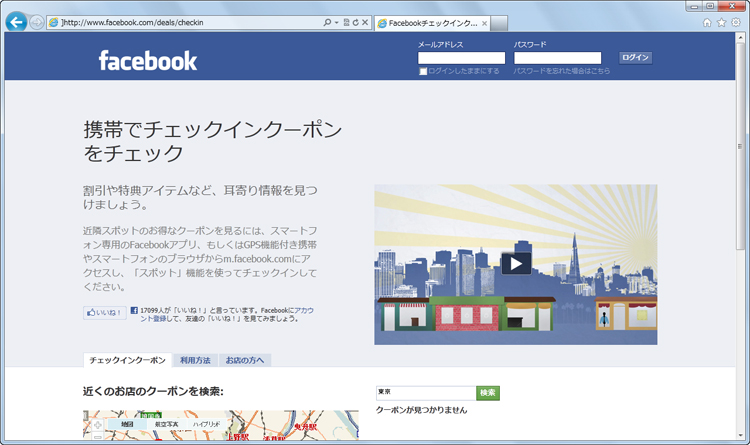
Task: Focus the メールアドレス input field
Action: pyautogui.click(x=462, y=58)
